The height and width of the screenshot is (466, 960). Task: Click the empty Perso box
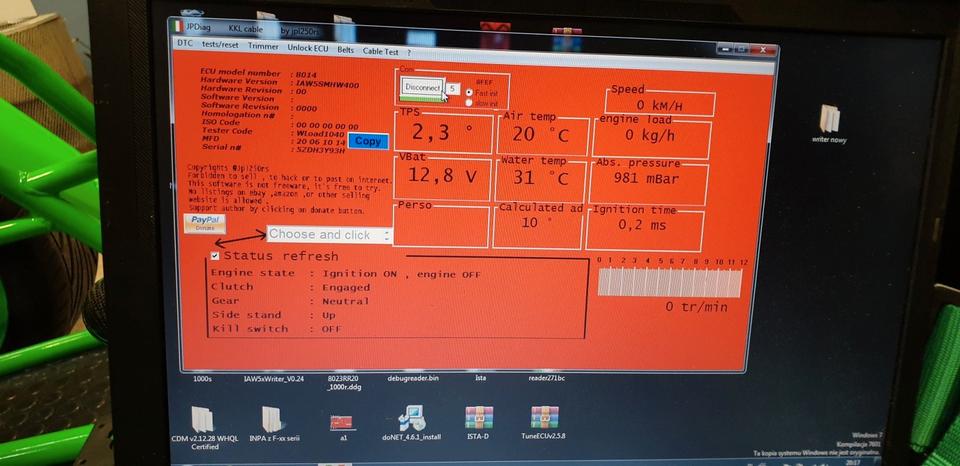pyautogui.click(x=441, y=226)
